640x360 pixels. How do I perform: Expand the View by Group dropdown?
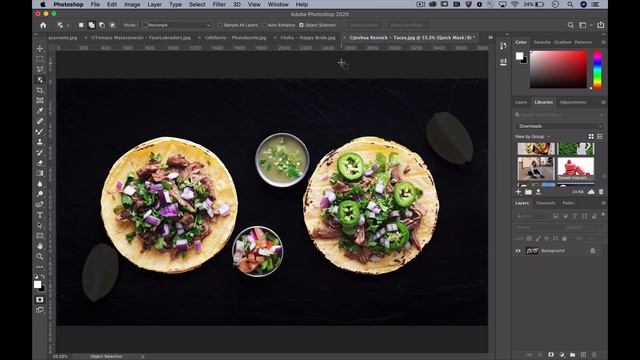(532, 136)
